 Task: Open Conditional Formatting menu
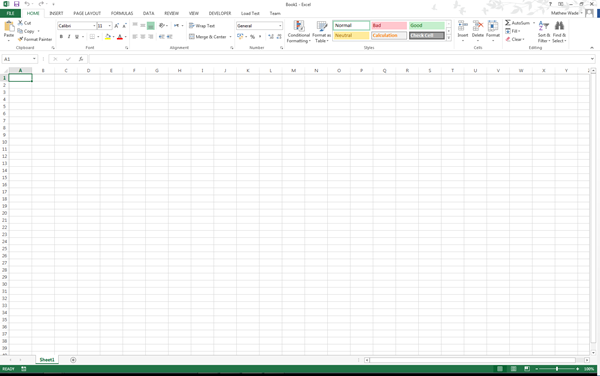click(298, 32)
